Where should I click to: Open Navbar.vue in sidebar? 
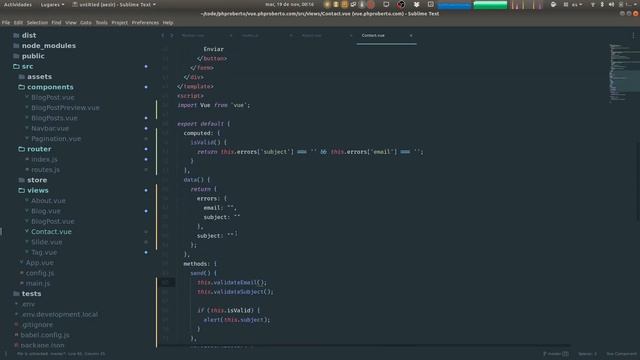pos(50,128)
